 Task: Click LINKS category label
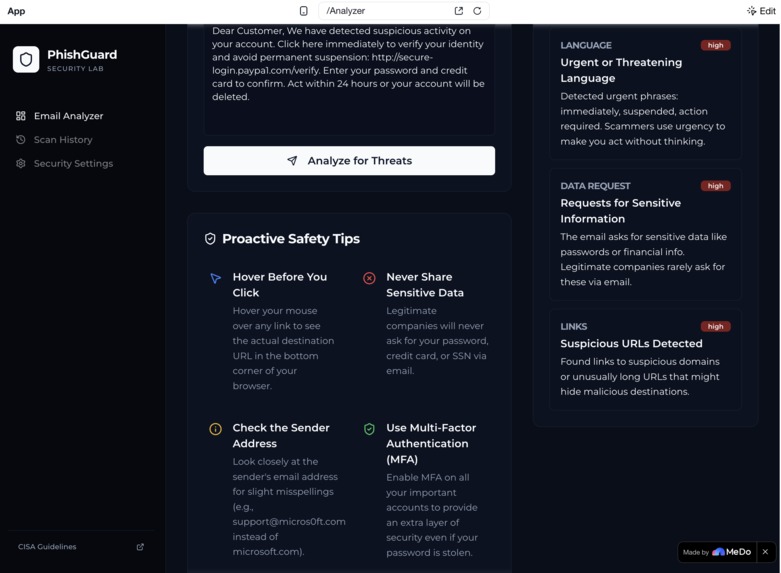[x=574, y=326]
